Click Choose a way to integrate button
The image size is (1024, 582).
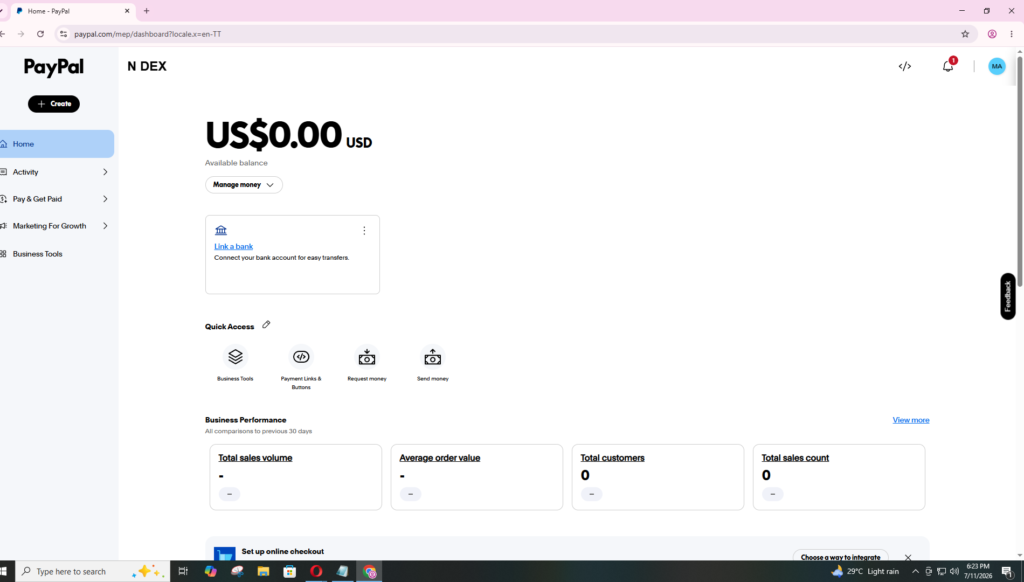[840, 557]
